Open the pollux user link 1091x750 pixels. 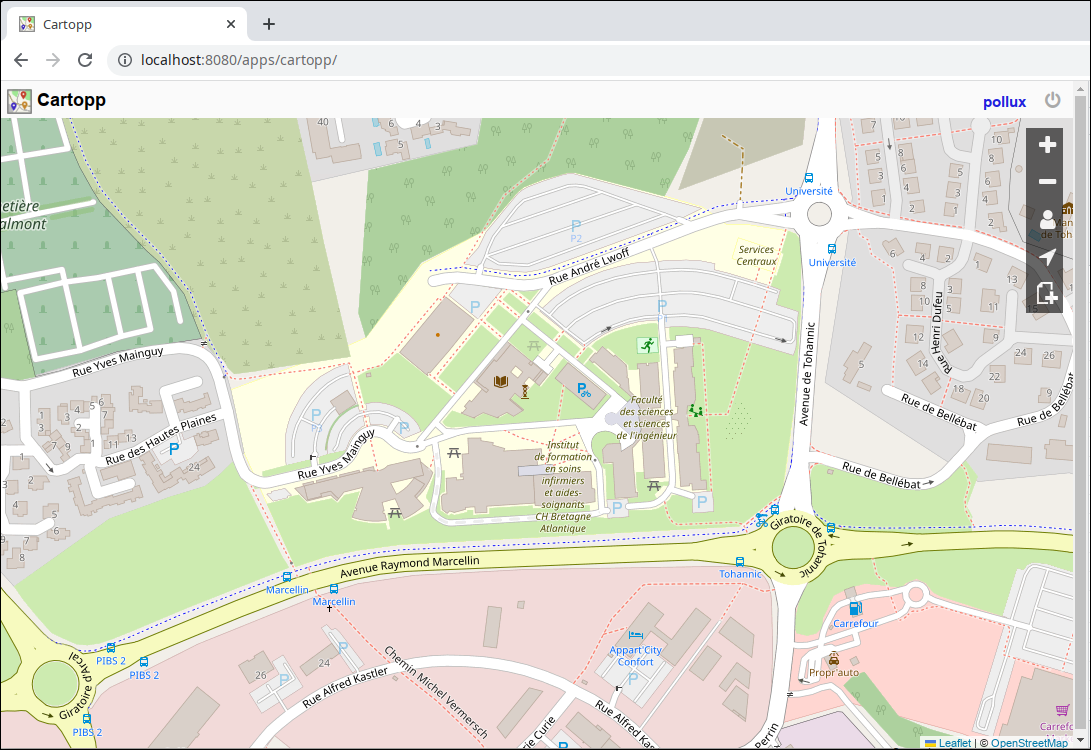pyautogui.click(x=1004, y=102)
